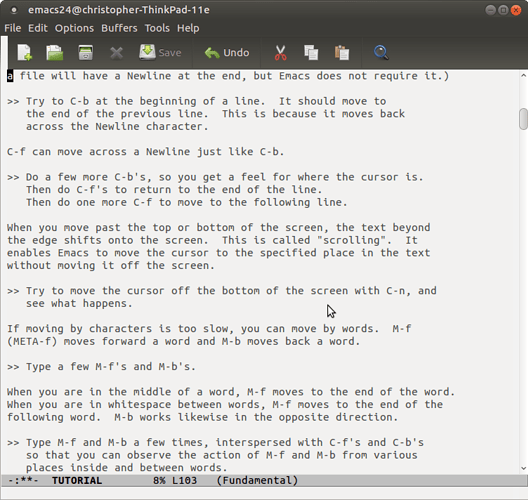528x500 pixels.
Task: Open a file with the folder icon
Action: (x=55, y=53)
